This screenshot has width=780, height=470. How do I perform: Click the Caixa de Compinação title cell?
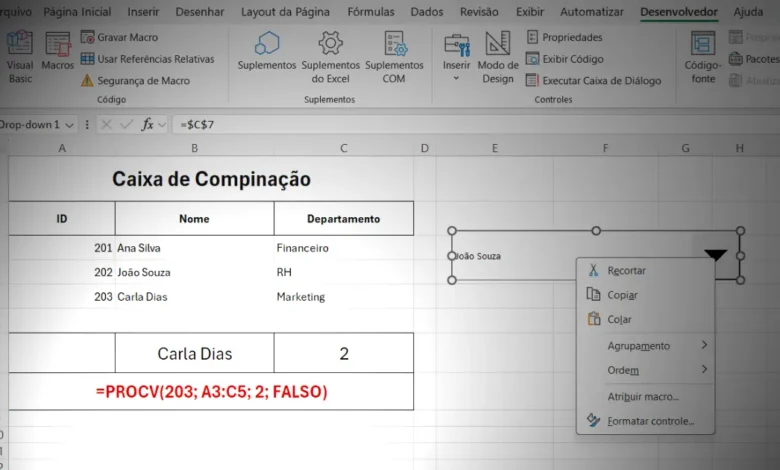211,179
